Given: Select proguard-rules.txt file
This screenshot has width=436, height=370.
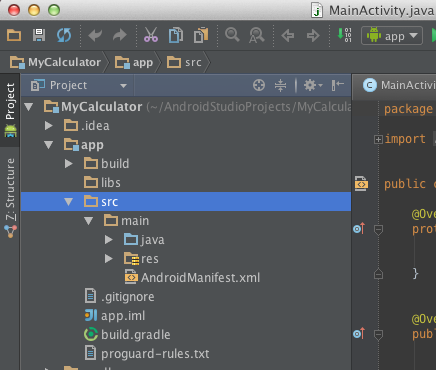Looking at the screenshot, I should point(186,354).
